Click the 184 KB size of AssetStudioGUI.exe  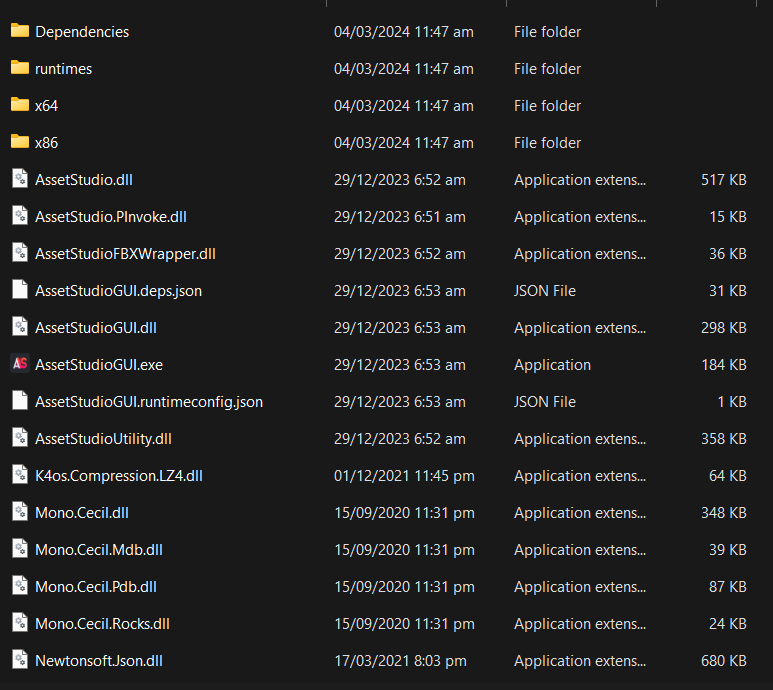(x=724, y=365)
